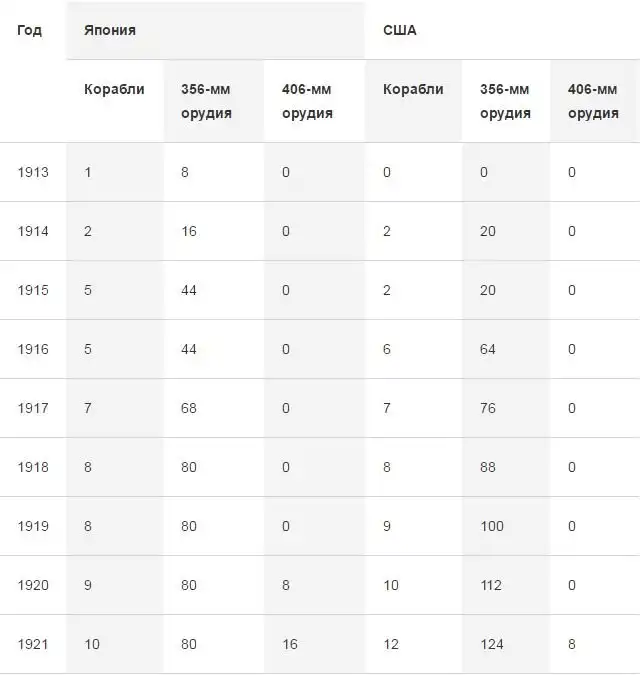640x675 pixels.
Task: Click the year cell 1920
Action: (x=33, y=585)
